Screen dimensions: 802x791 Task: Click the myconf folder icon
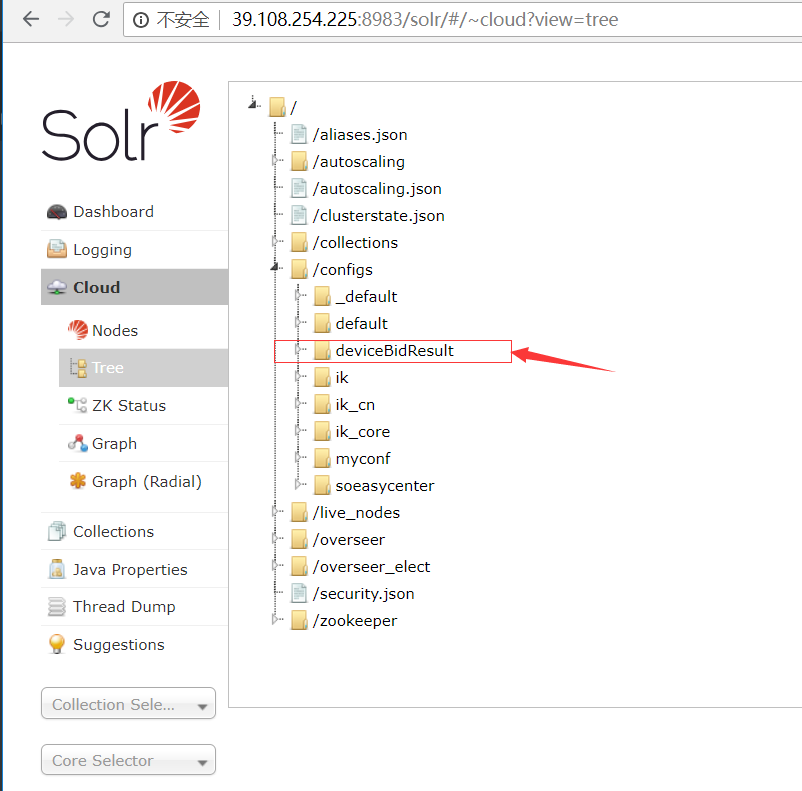pos(322,458)
